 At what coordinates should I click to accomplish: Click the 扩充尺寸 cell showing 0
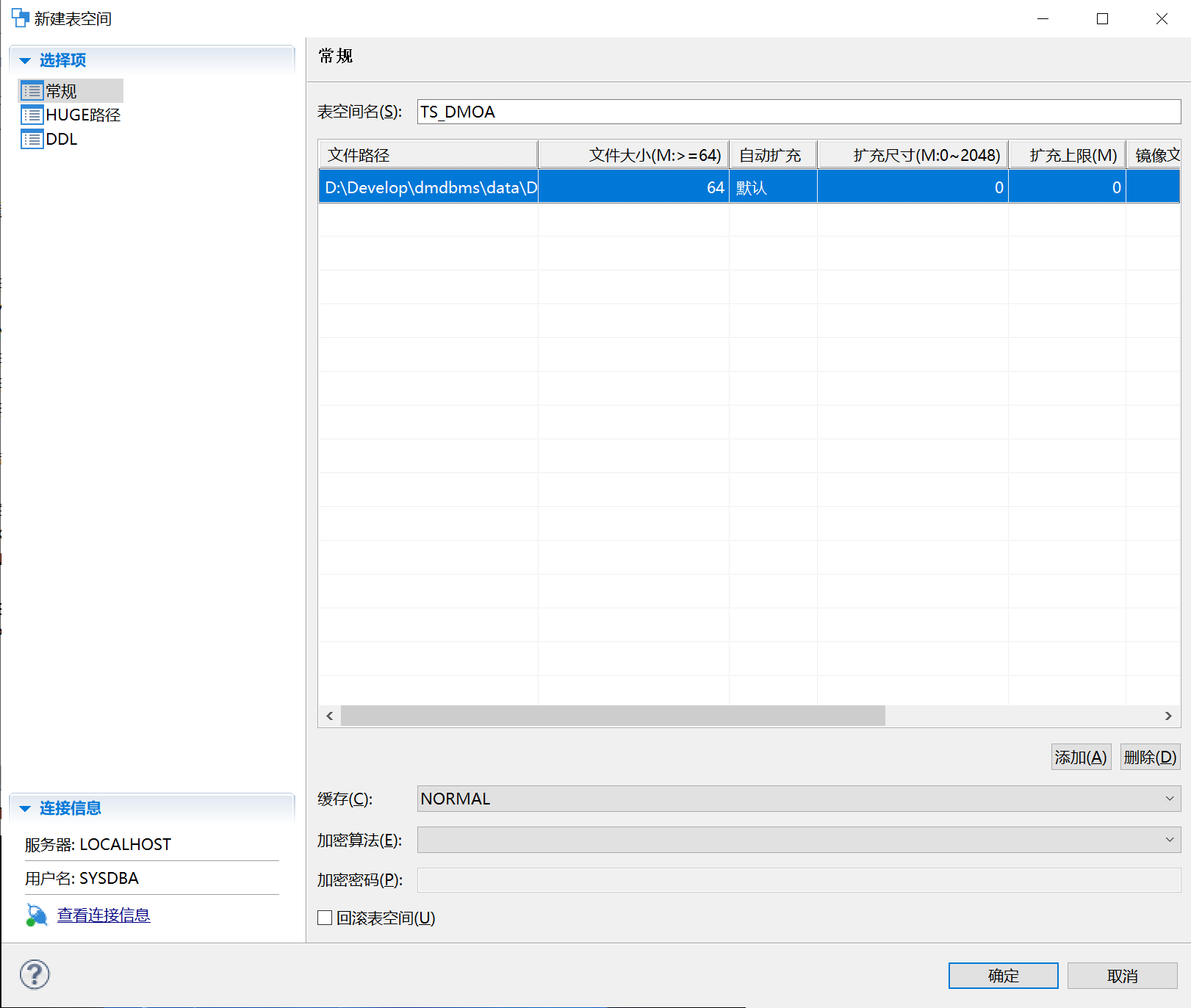click(x=913, y=187)
